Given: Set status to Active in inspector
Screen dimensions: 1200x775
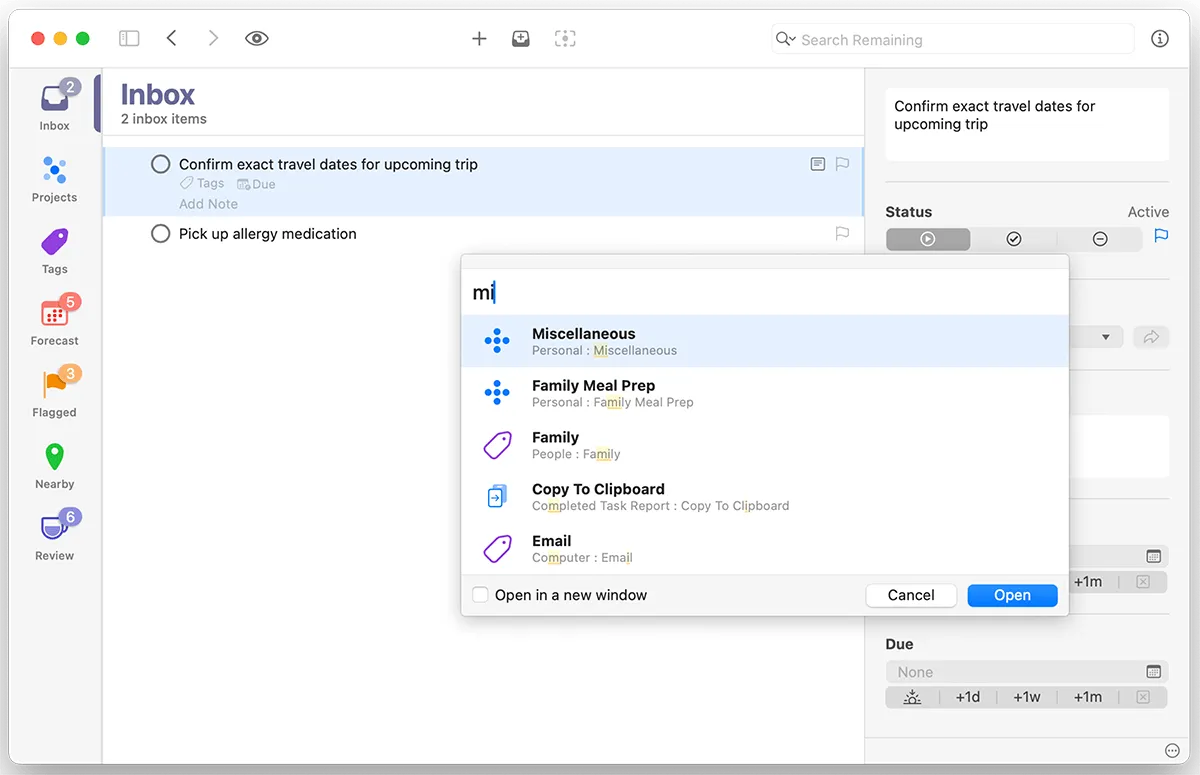Looking at the screenshot, I should tap(928, 239).
